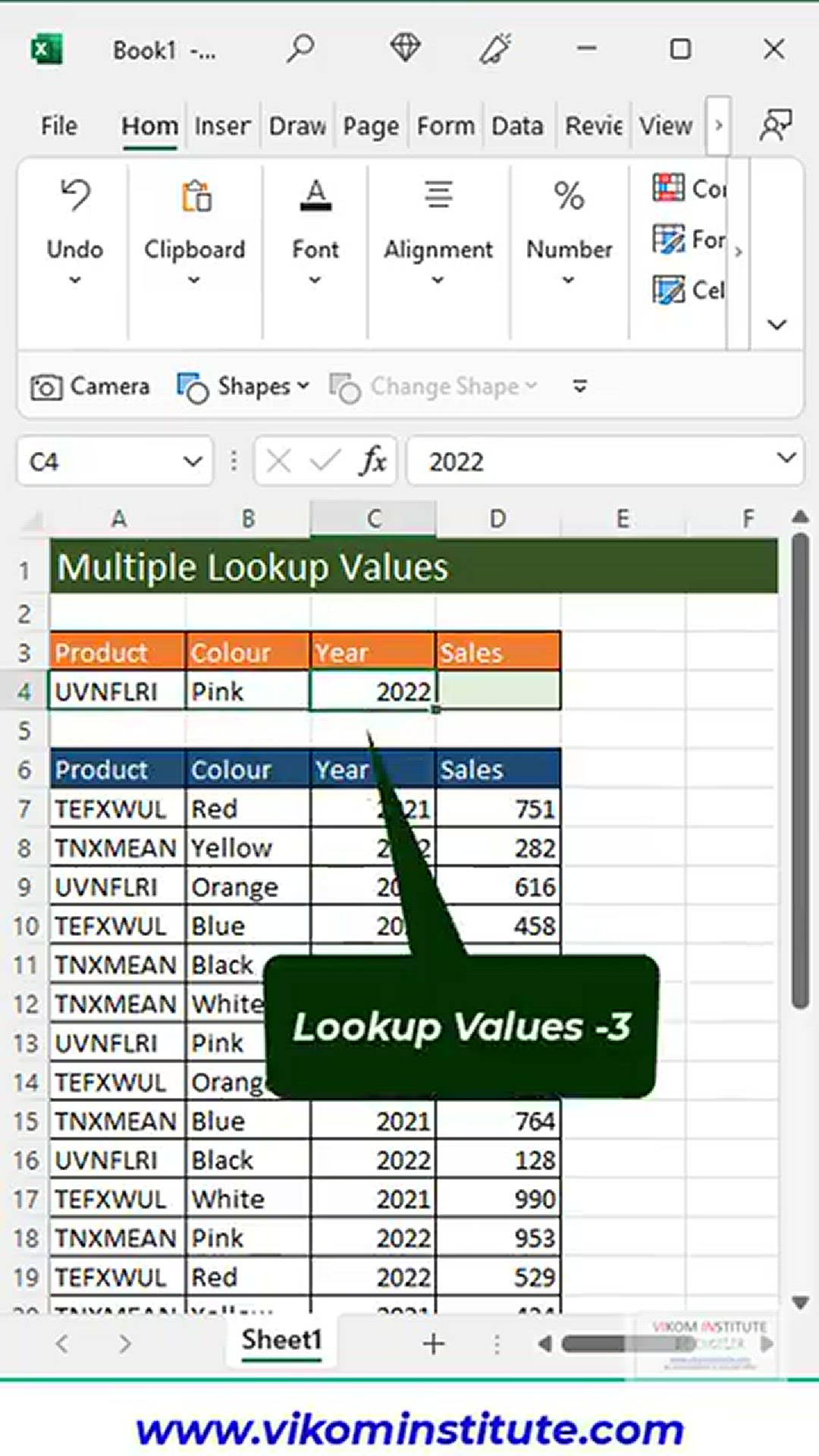The height and width of the screenshot is (1456, 819).
Task: Expand the Name Box dropdown arrow
Action: click(193, 461)
